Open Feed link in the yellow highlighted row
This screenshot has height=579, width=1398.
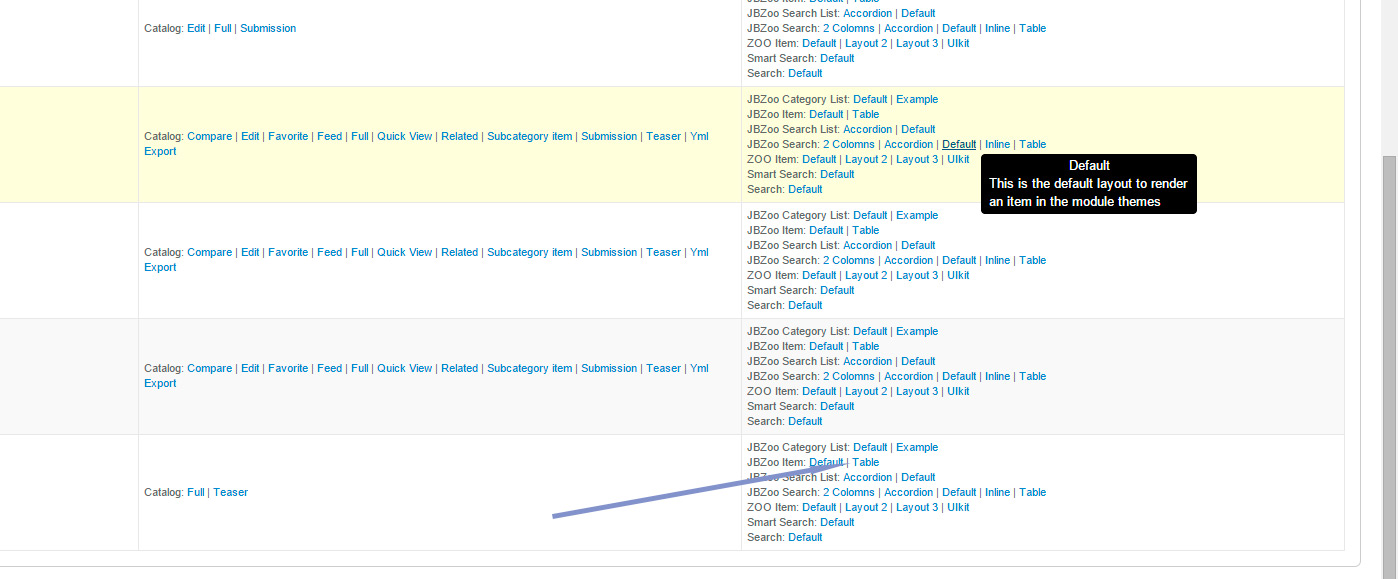(x=329, y=136)
